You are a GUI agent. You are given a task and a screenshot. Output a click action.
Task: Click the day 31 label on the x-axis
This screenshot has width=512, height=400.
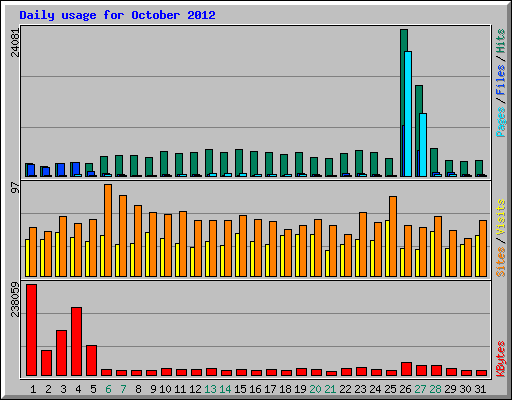coord(480,389)
